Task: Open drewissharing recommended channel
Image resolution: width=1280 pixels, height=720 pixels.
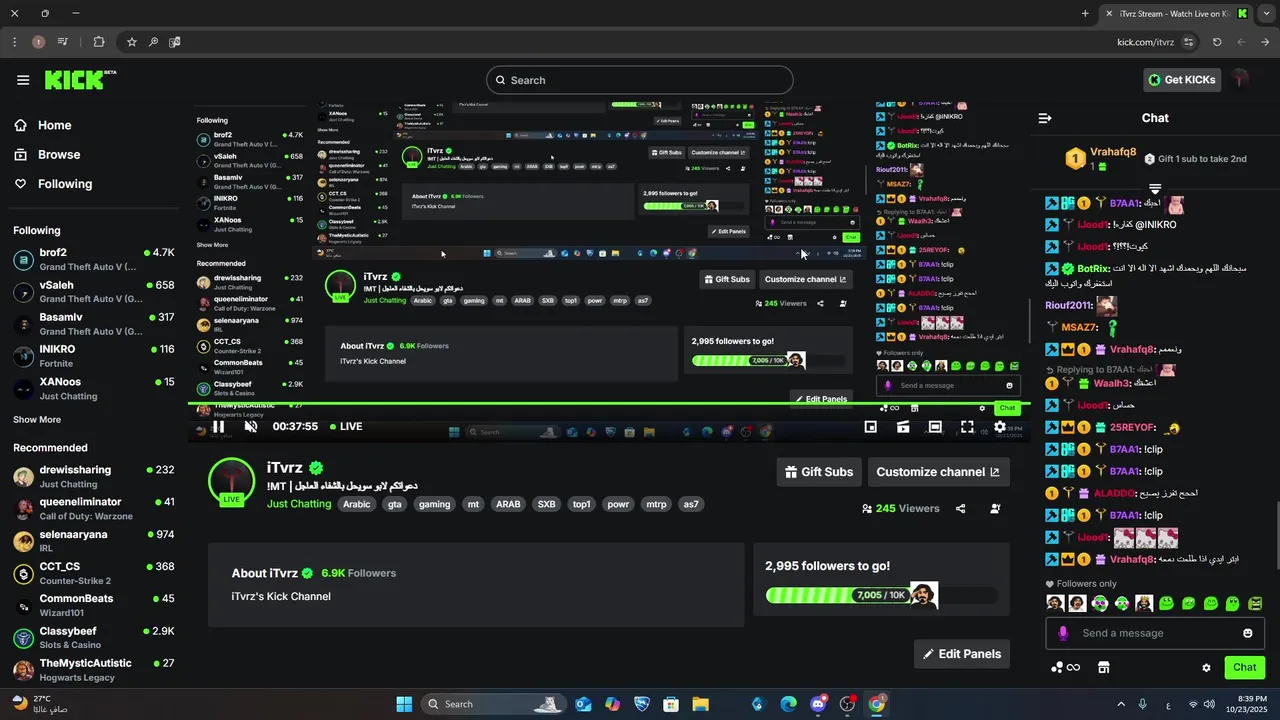Action: pyautogui.click(x=94, y=477)
